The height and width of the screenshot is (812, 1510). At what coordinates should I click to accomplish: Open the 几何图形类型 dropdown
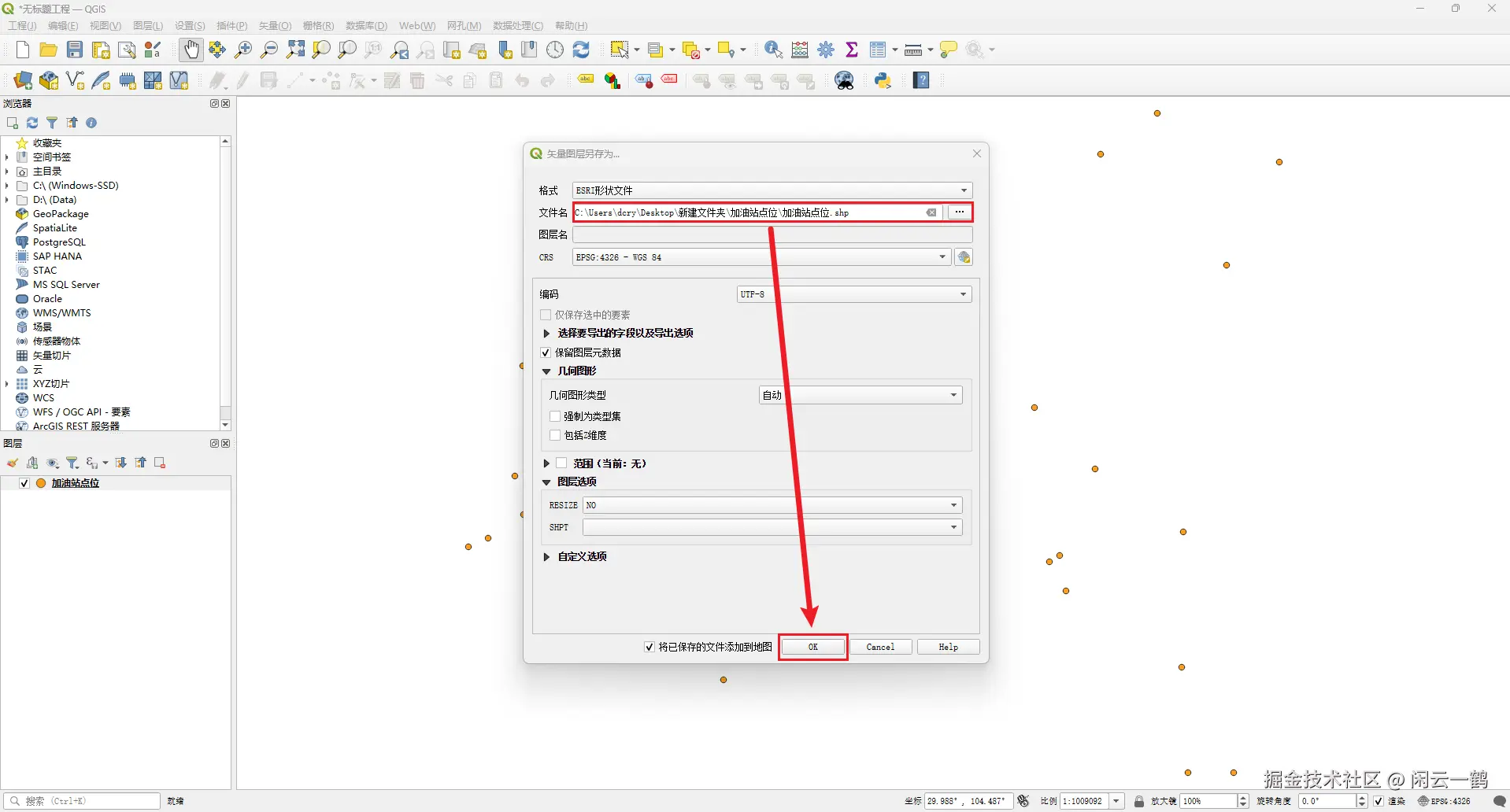[x=860, y=395]
